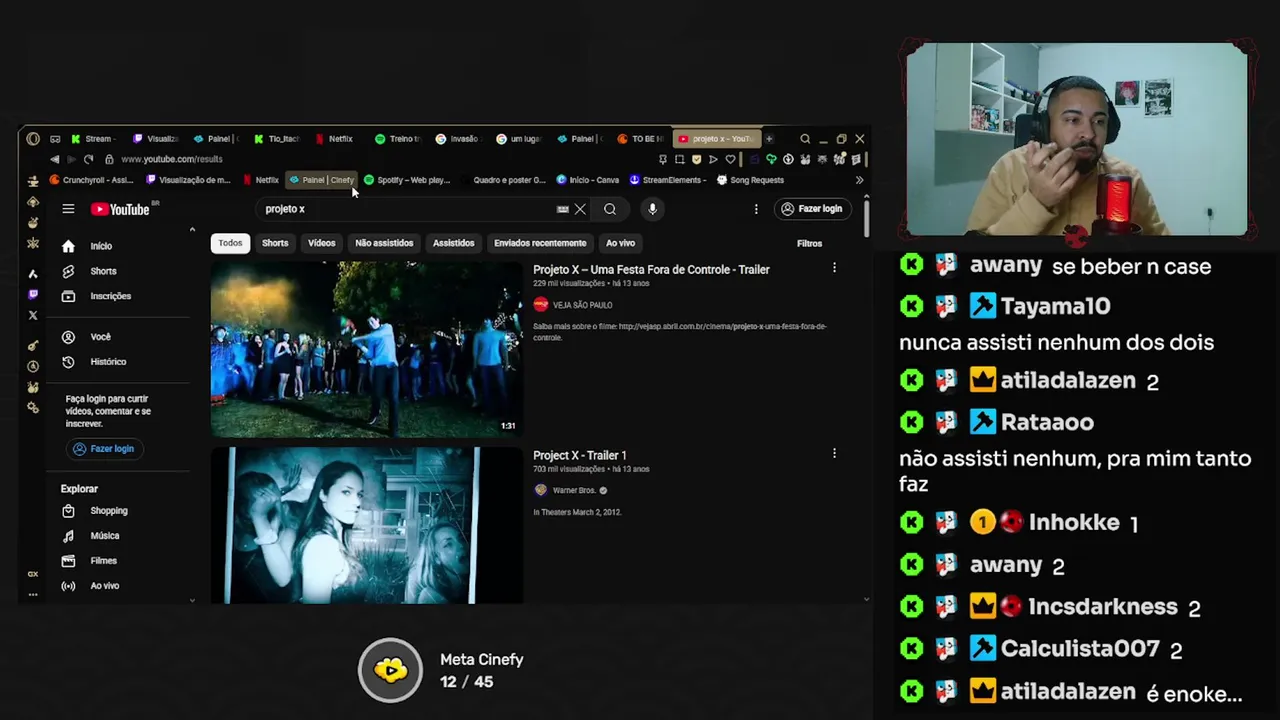Click the page vertical scrollbar
Image resolution: width=1280 pixels, height=720 pixels.
point(866,218)
